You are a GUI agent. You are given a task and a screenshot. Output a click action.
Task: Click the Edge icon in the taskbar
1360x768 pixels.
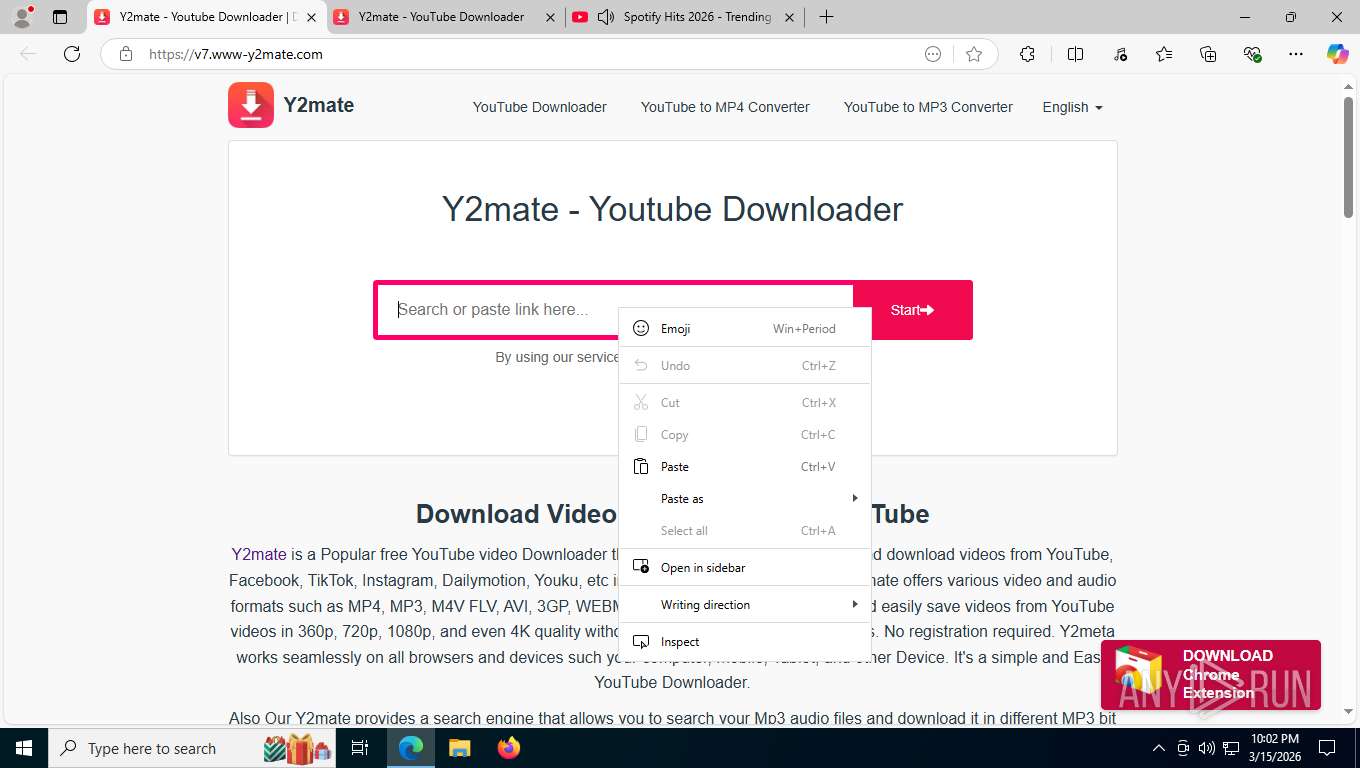click(x=411, y=748)
